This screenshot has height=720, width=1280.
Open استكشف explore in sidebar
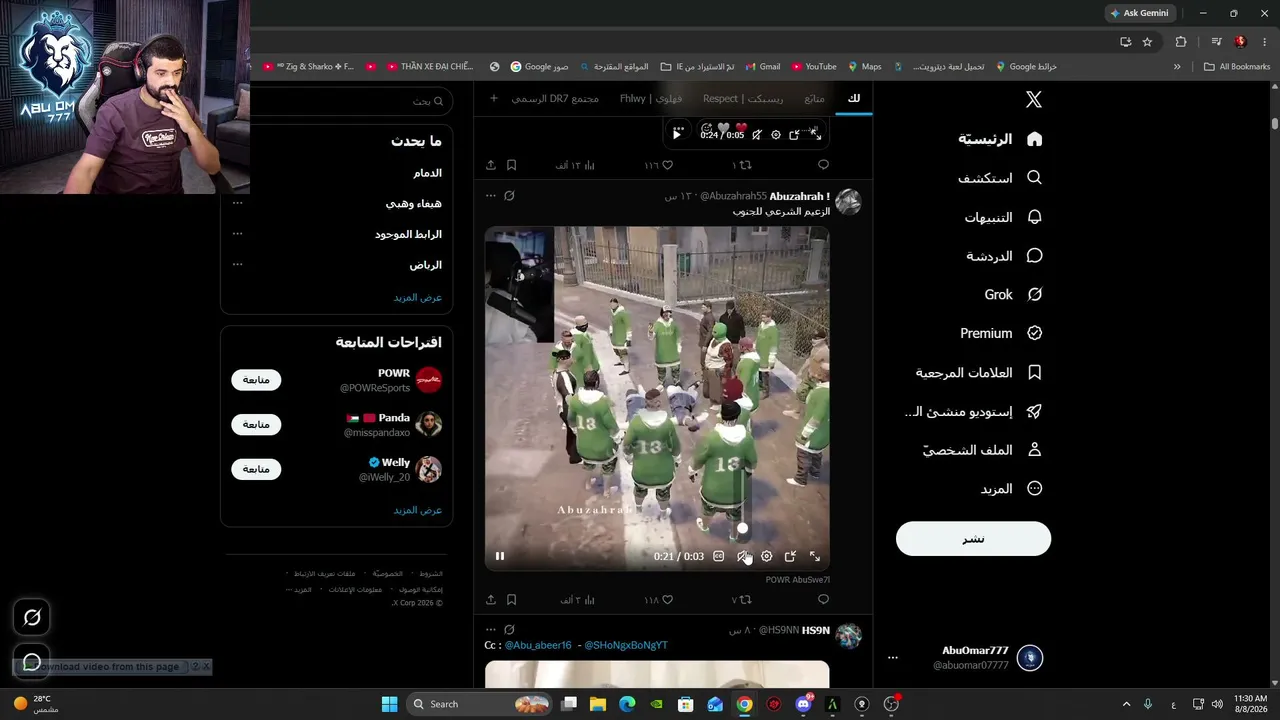point(1000,178)
